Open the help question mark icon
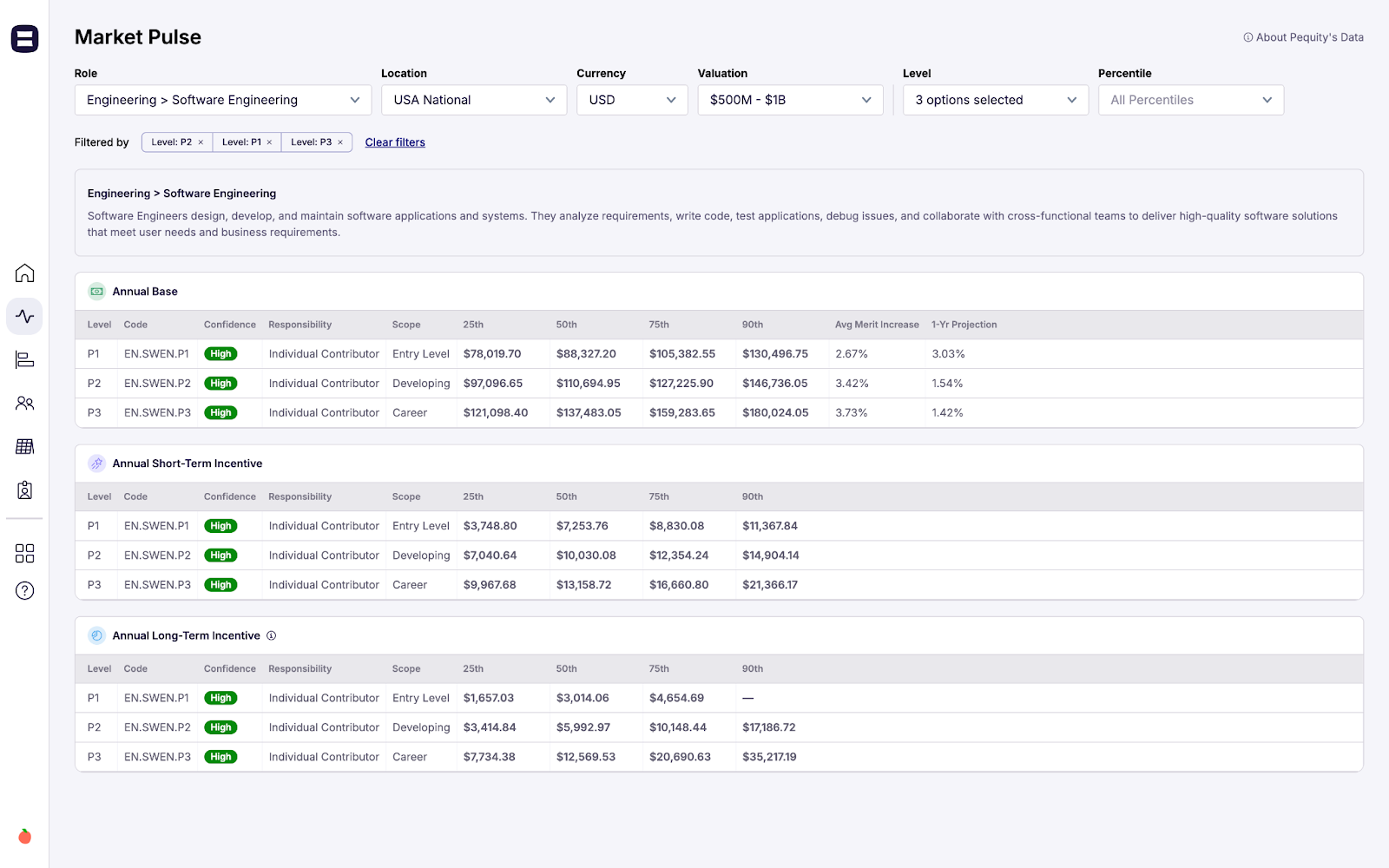The height and width of the screenshot is (868, 1389). pyautogui.click(x=24, y=591)
